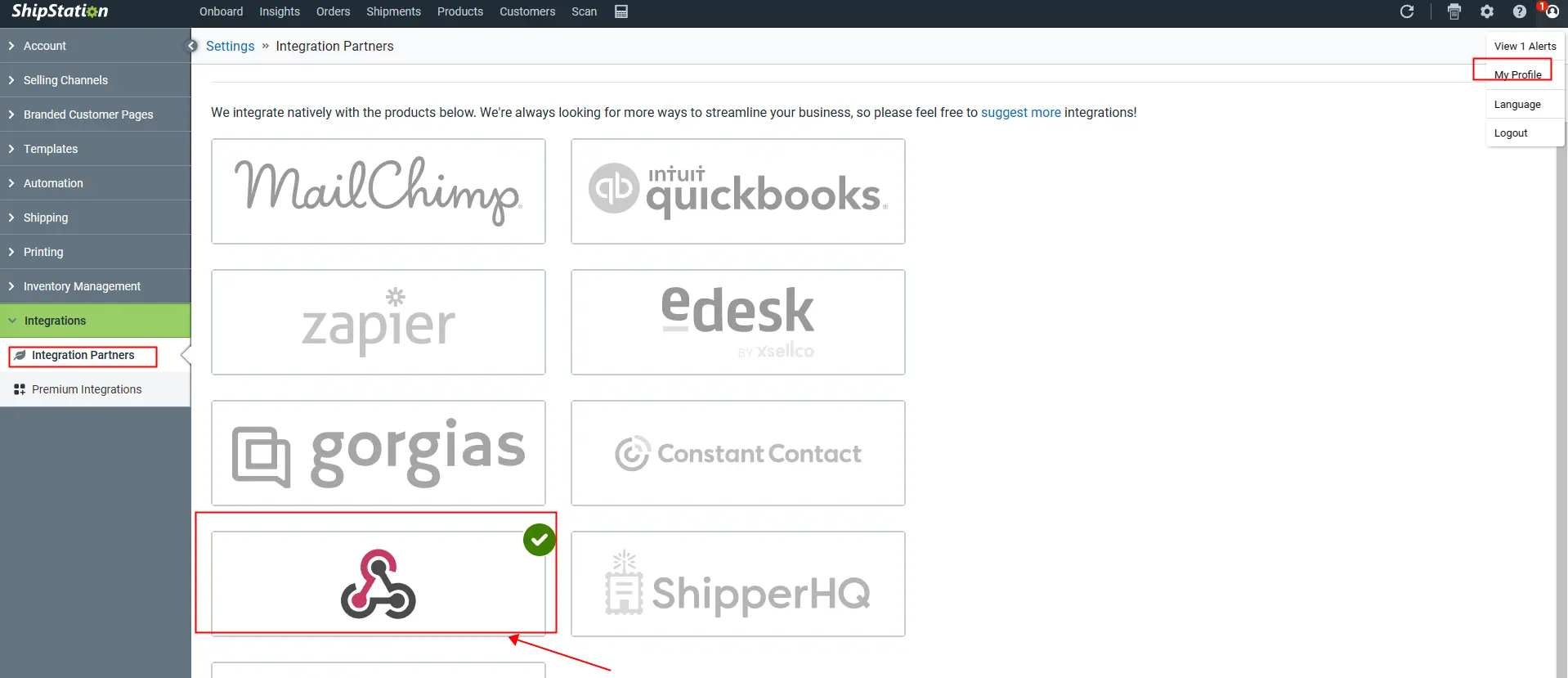1568x678 pixels.
Task: Click the refresh icon in header
Action: 1407,11
